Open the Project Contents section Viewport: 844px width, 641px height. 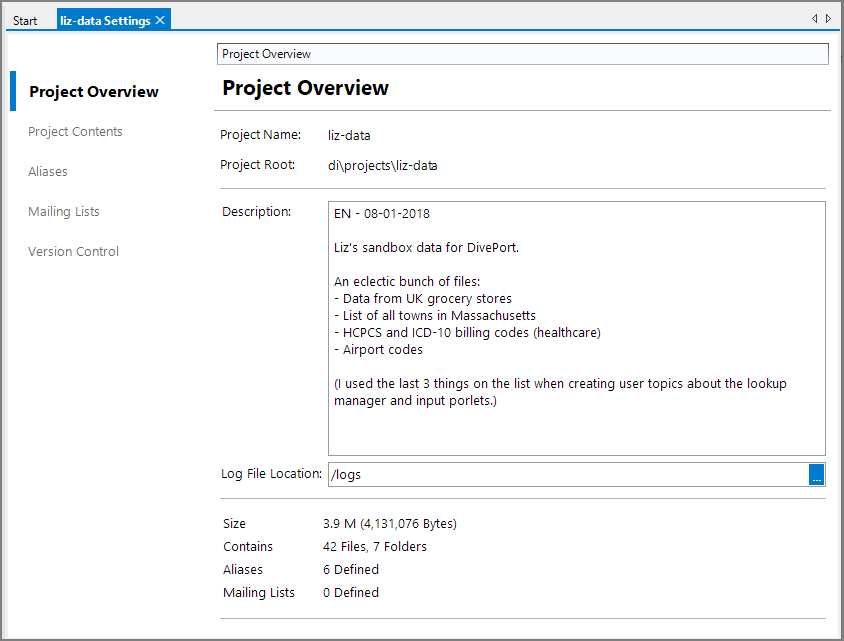point(75,131)
